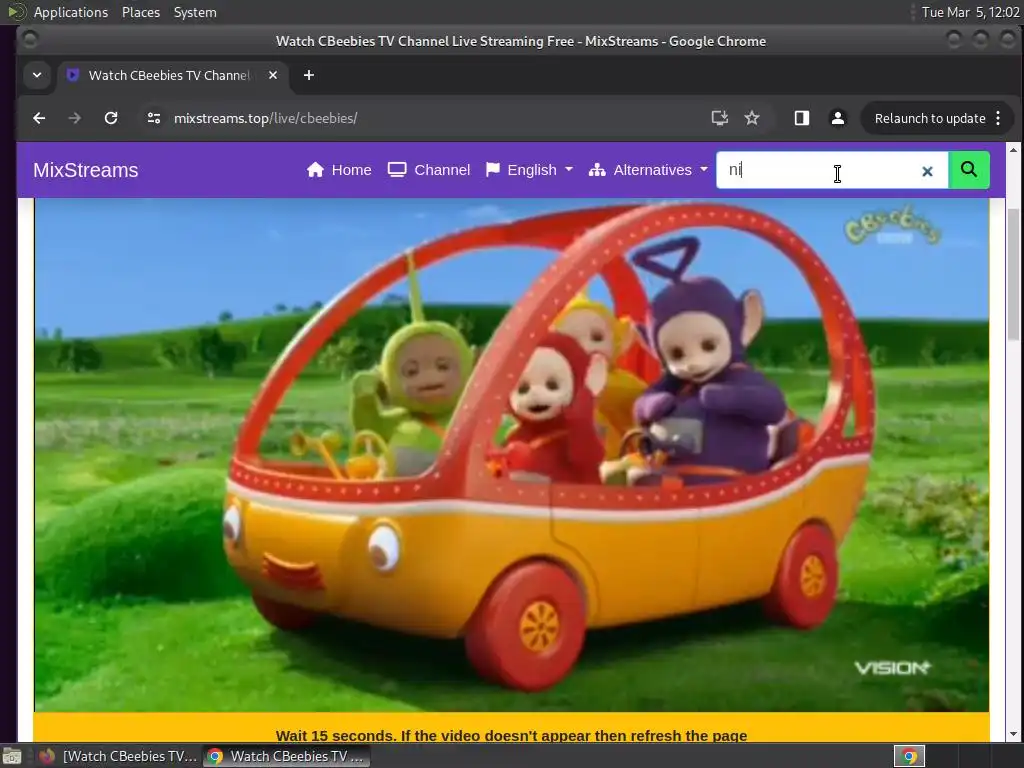Go back with the browser back arrow
Screen dimensions: 1024x768
click(39, 118)
